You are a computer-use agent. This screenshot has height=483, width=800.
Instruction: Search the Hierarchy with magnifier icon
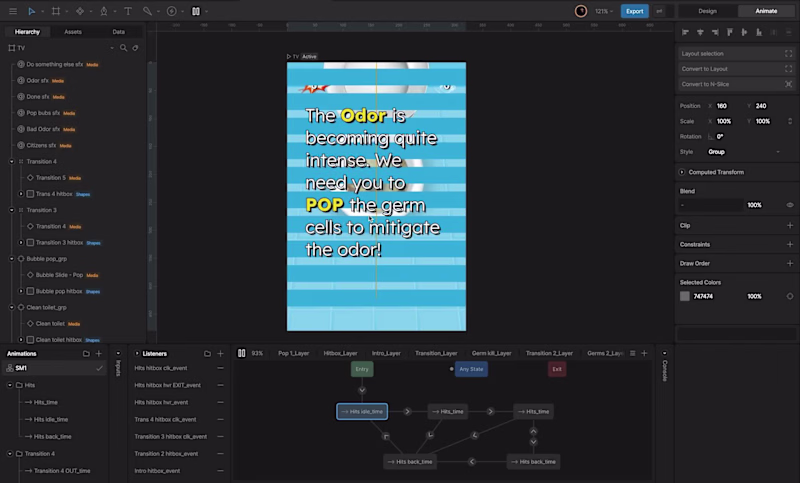123,48
